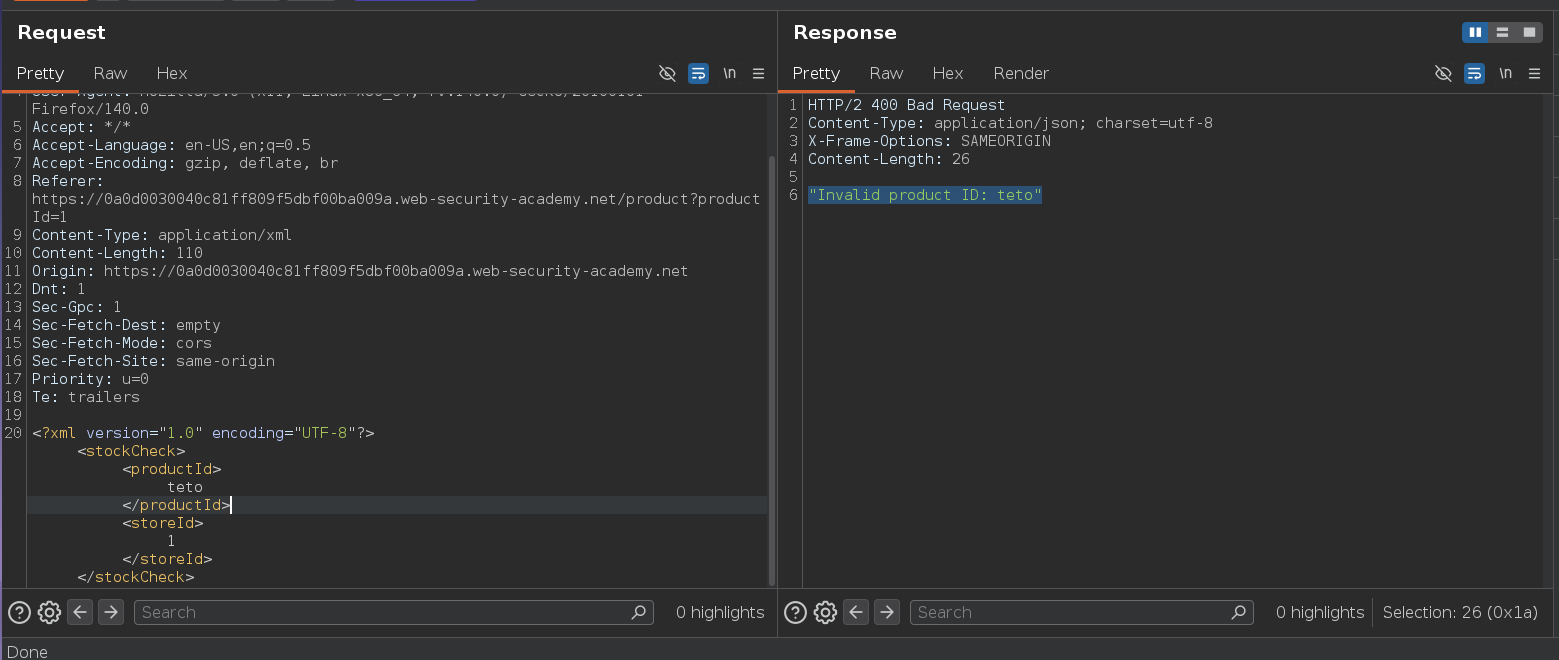Go to previous Response search match

[x=856, y=612]
